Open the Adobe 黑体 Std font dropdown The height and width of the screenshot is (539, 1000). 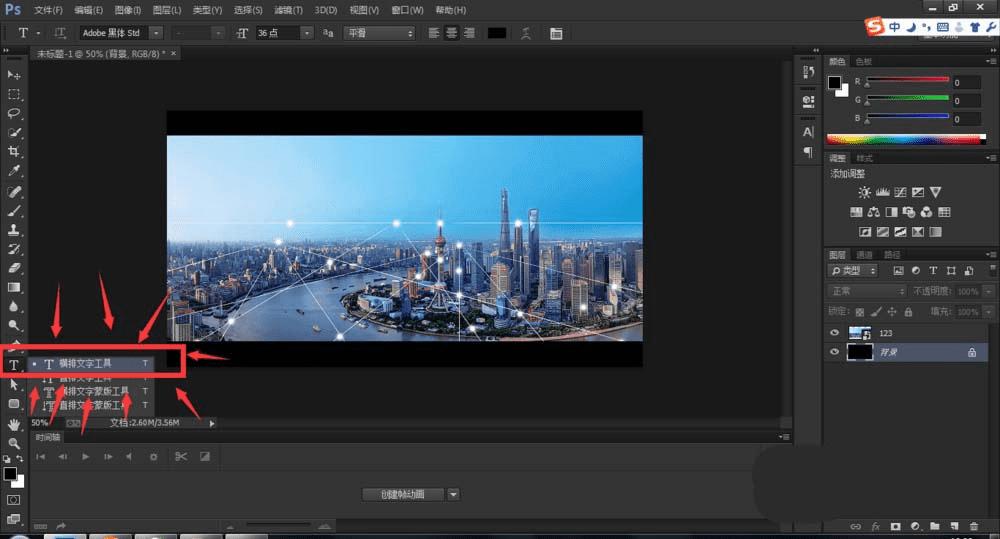(156, 33)
